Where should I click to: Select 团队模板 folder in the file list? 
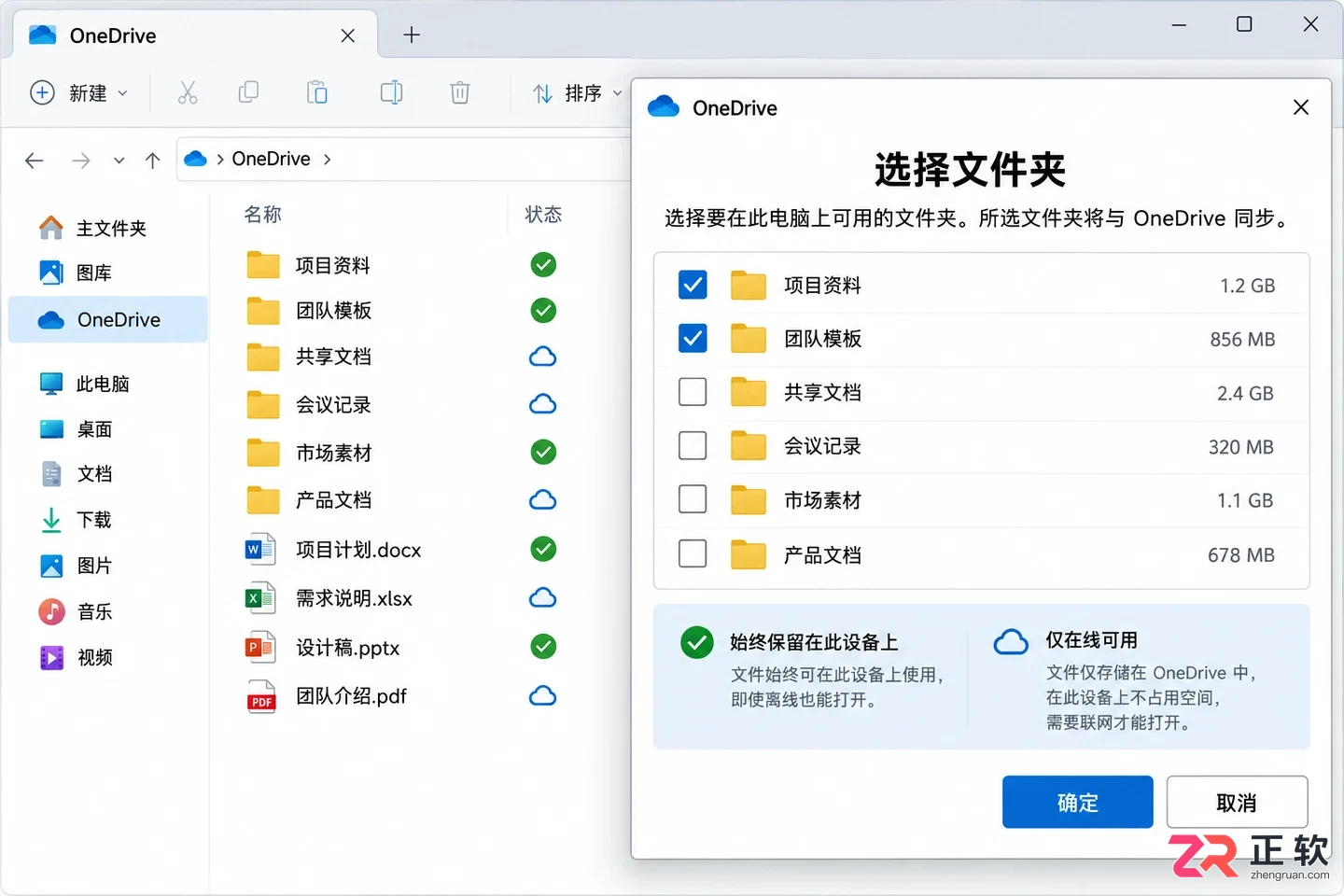(x=333, y=310)
